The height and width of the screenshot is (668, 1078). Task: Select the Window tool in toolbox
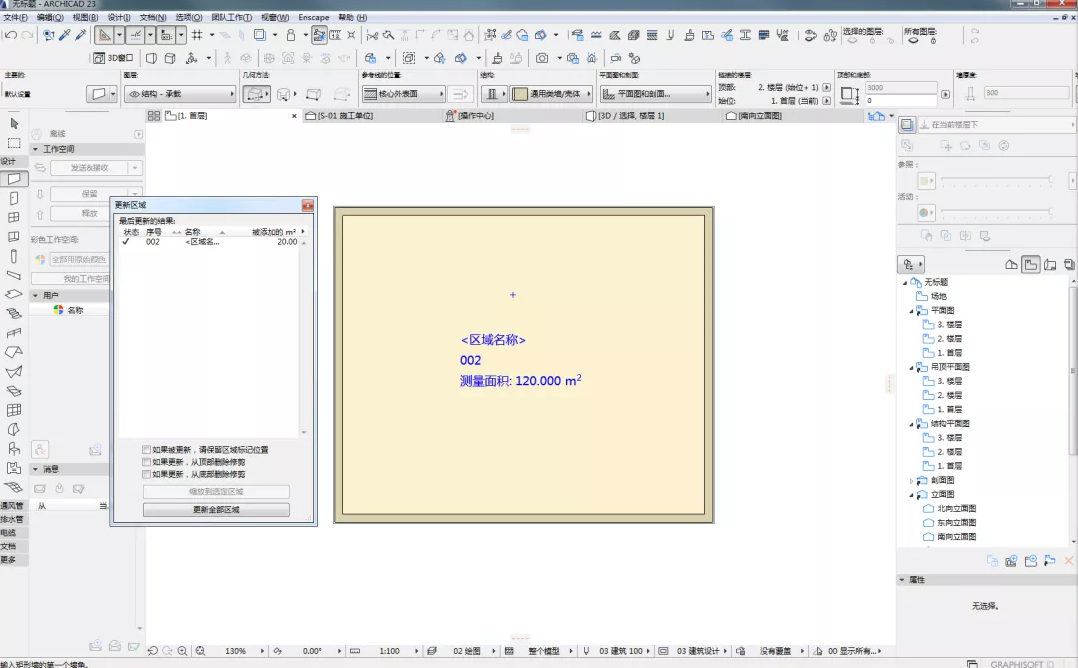pos(14,217)
